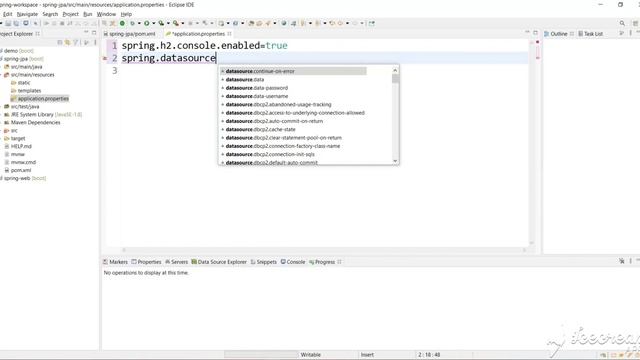The width and height of the screenshot is (640, 360).
Task: Click autocomplete list scrollbar up arrow
Action: [x=395, y=70]
